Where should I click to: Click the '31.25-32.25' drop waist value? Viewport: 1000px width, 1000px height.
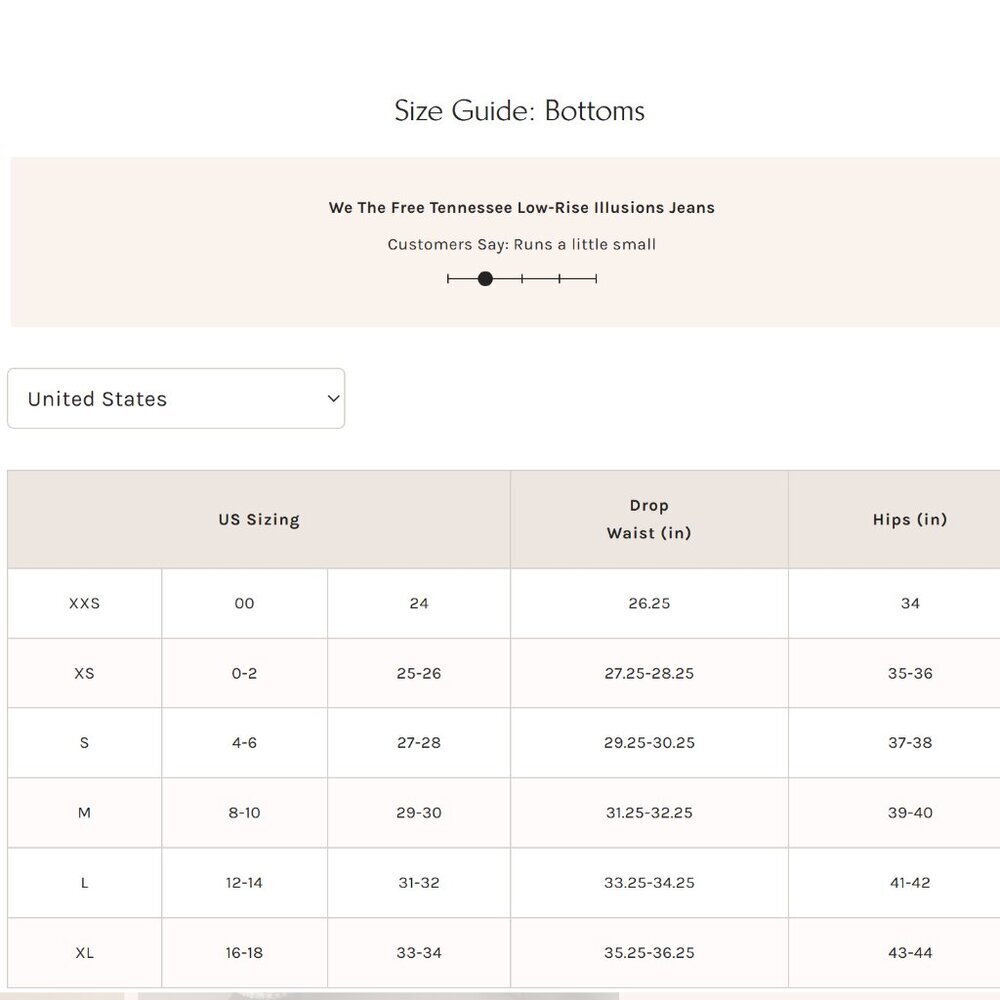(x=649, y=813)
